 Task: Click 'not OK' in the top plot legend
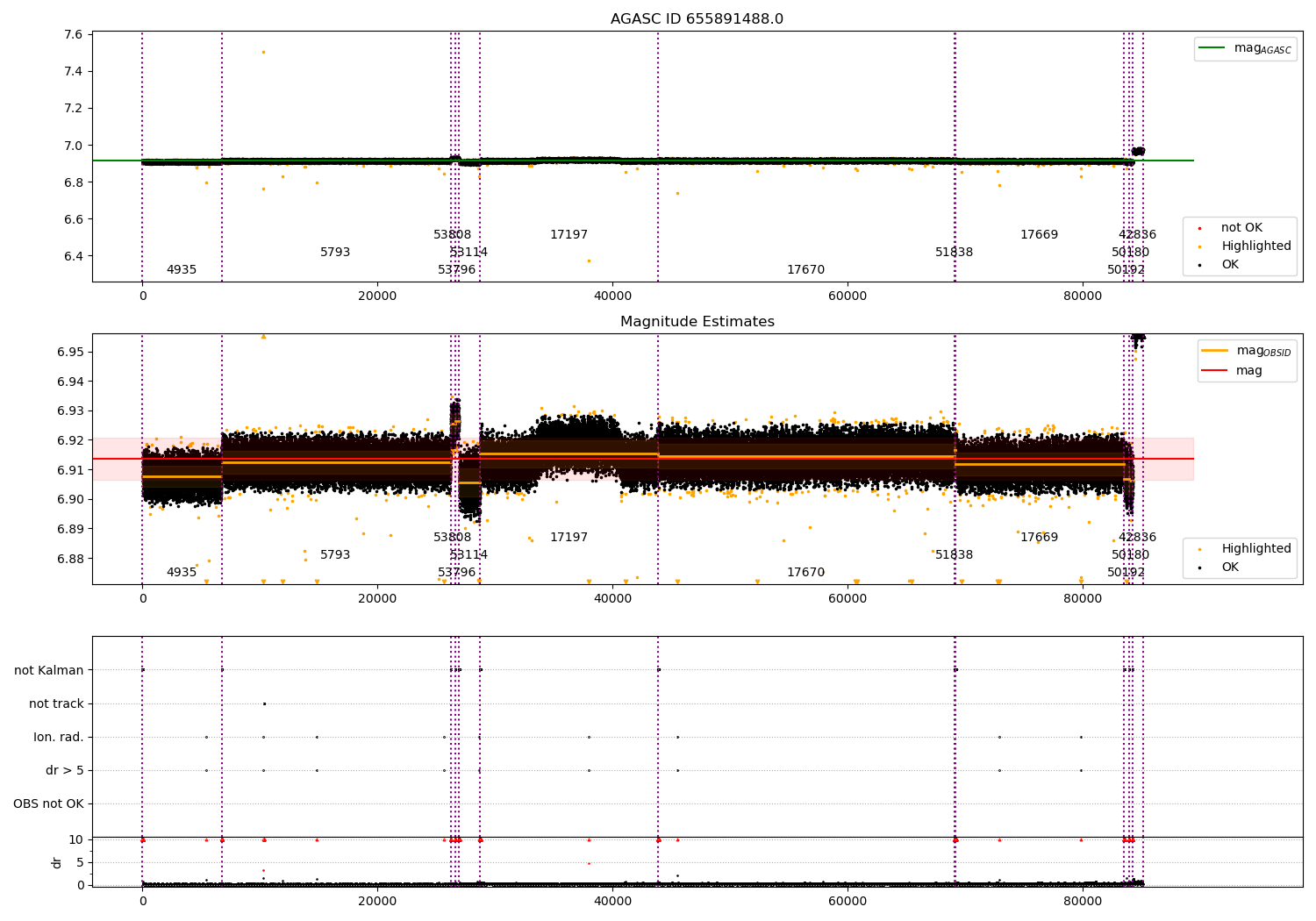point(1241,228)
